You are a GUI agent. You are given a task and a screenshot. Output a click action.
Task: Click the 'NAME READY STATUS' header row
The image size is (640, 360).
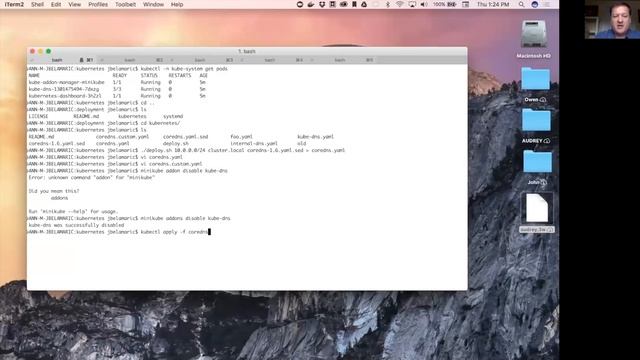tap(118, 76)
